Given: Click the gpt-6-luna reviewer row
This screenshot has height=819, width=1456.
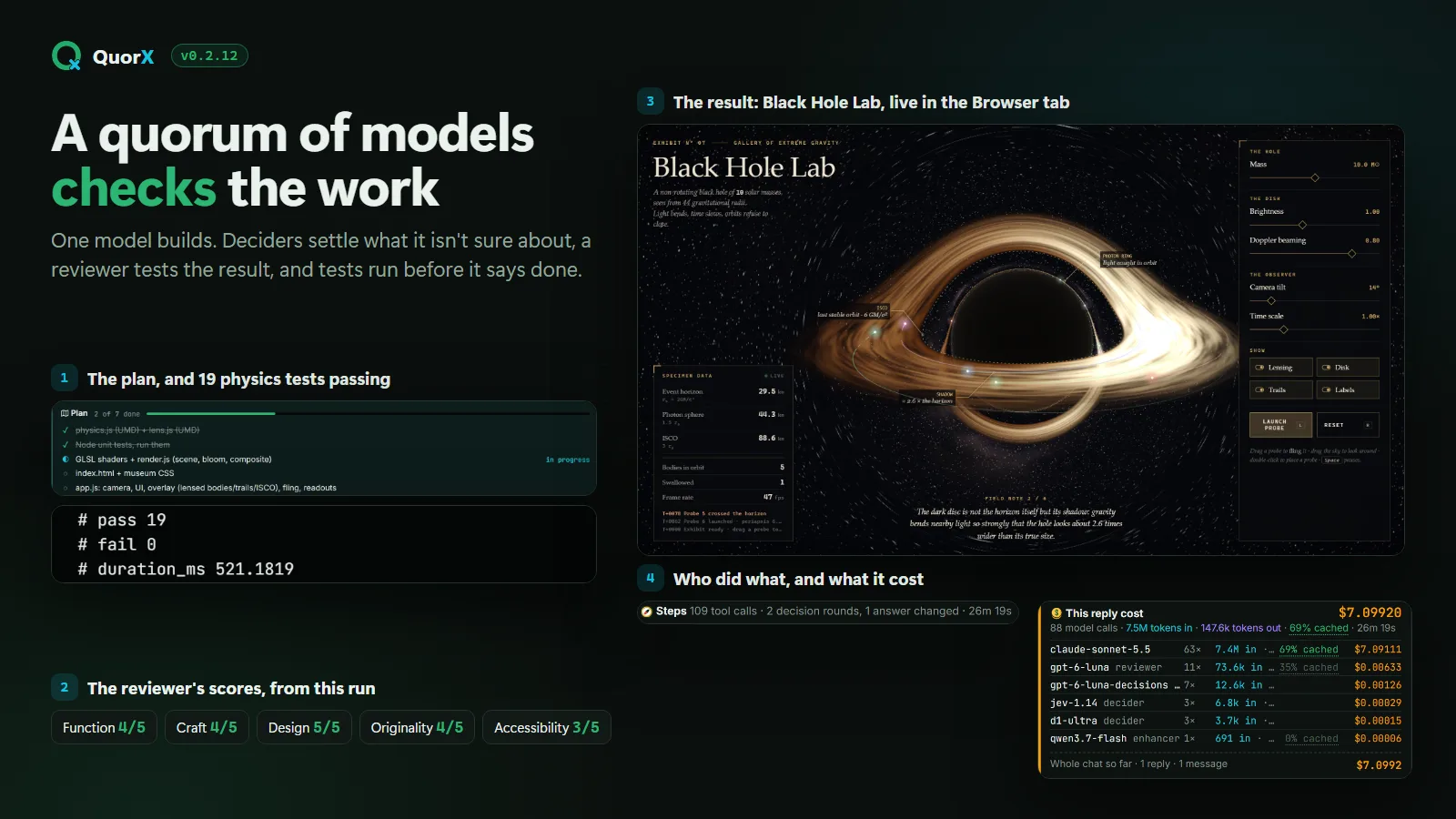Looking at the screenshot, I should tap(1225, 667).
